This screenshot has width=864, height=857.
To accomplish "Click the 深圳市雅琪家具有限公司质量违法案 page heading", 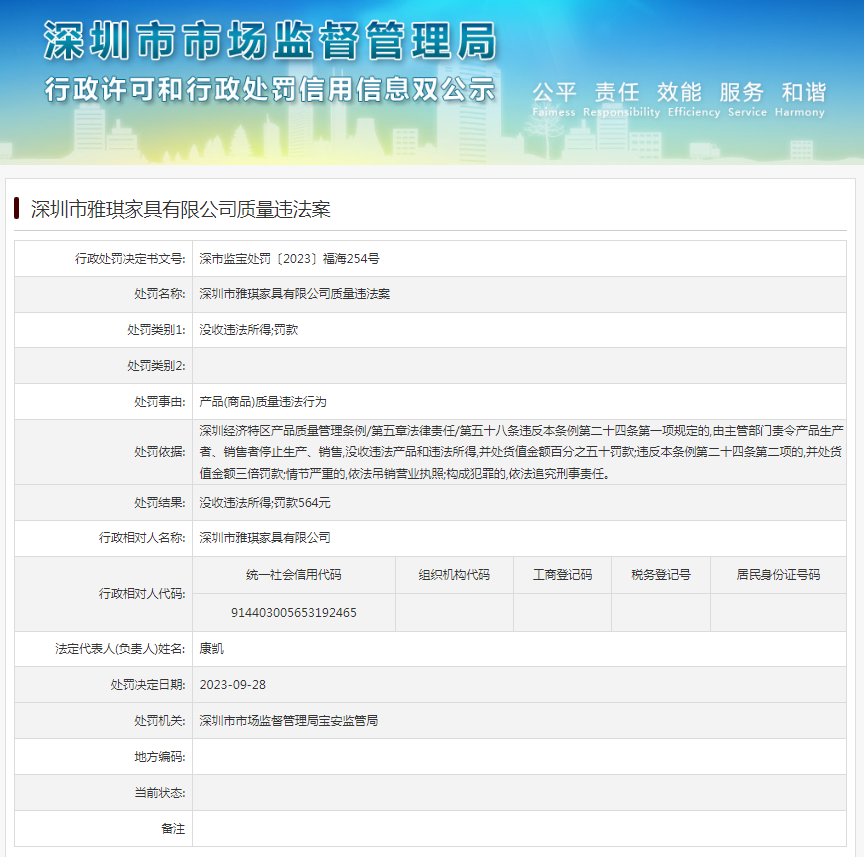I will coord(180,209).
